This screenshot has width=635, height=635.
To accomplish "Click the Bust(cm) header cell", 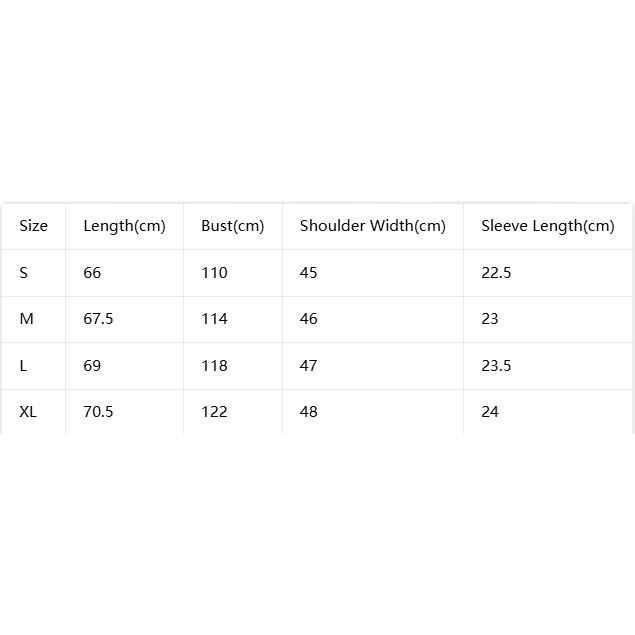I will pos(232,226).
